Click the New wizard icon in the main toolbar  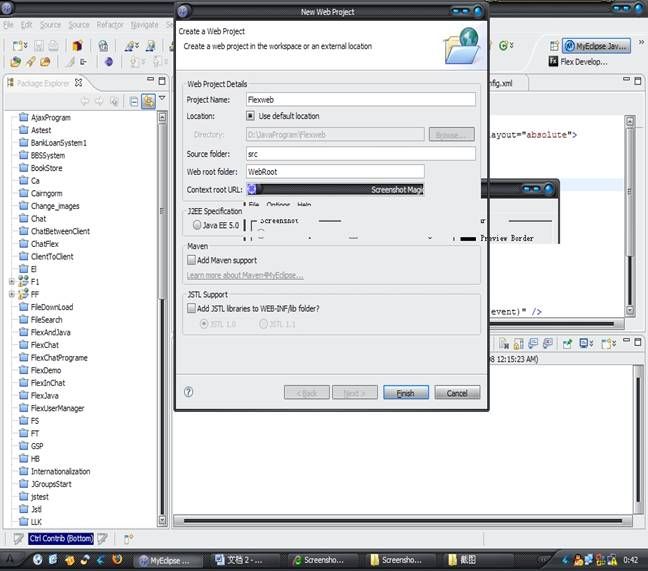tap(17, 45)
